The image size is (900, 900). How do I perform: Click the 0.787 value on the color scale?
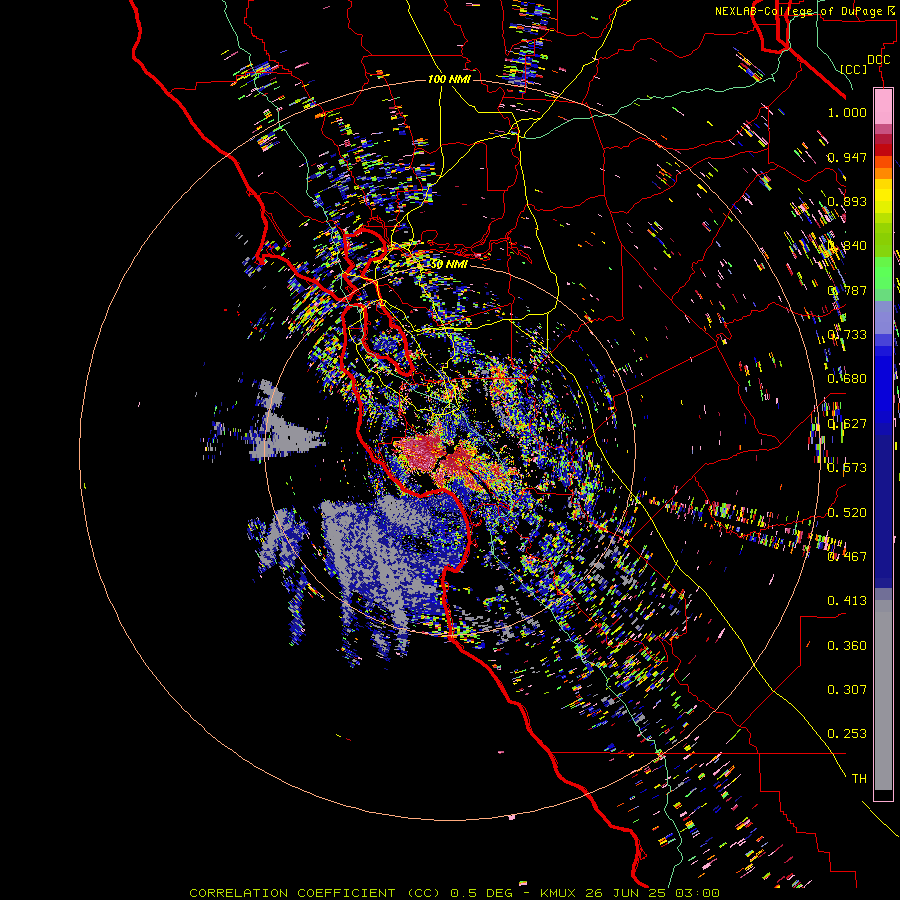pyautogui.click(x=847, y=290)
